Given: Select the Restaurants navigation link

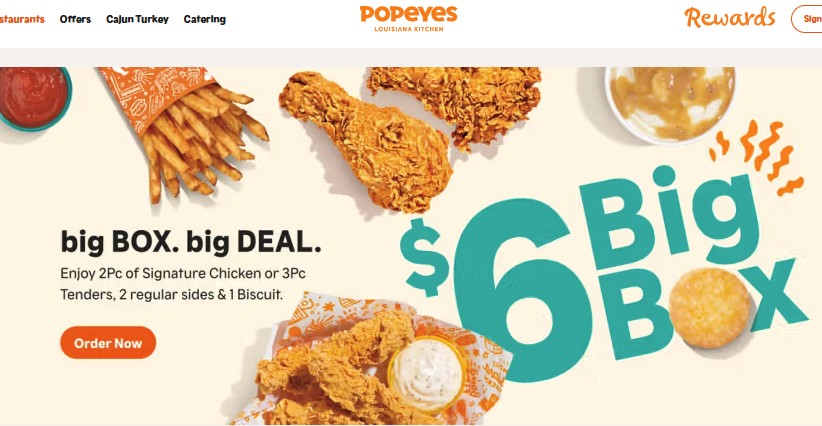Looking at the screenshot, I should point(22,19).
